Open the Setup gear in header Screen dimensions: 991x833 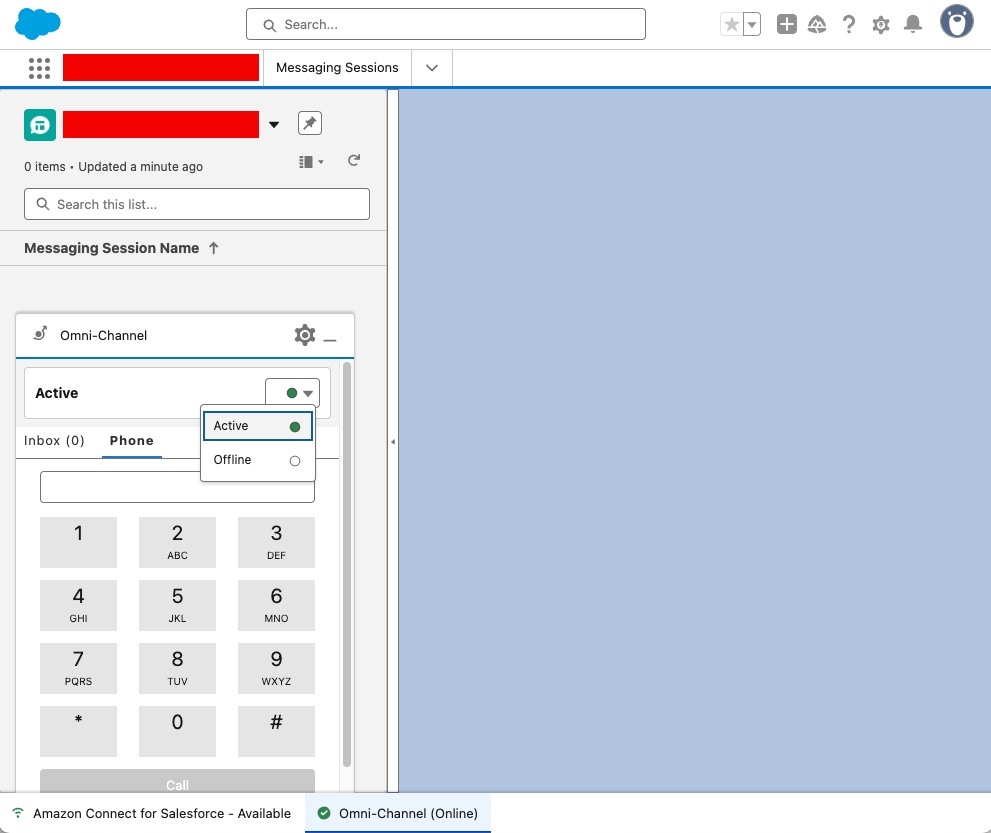[x=880, y=25]
